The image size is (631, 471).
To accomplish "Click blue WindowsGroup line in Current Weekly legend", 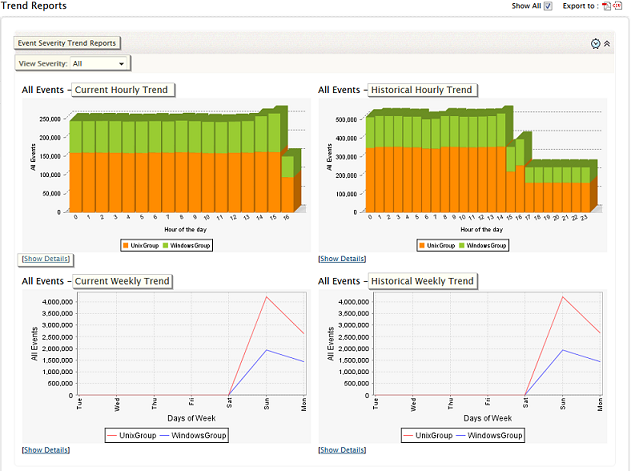I will pyautogui.click(x=164, y=436).
